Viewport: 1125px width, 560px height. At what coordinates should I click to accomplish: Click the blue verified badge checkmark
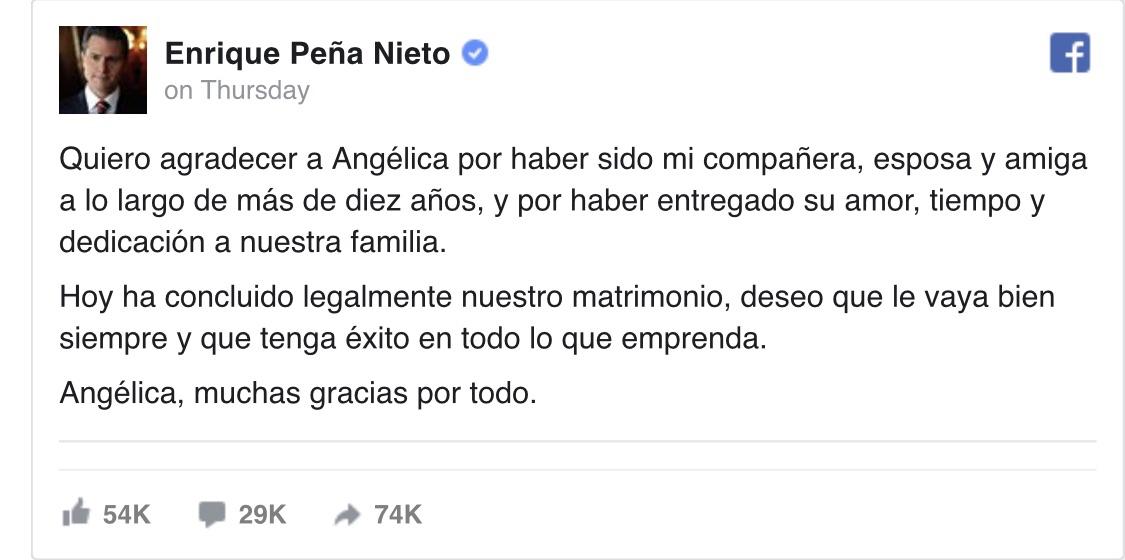474,53
